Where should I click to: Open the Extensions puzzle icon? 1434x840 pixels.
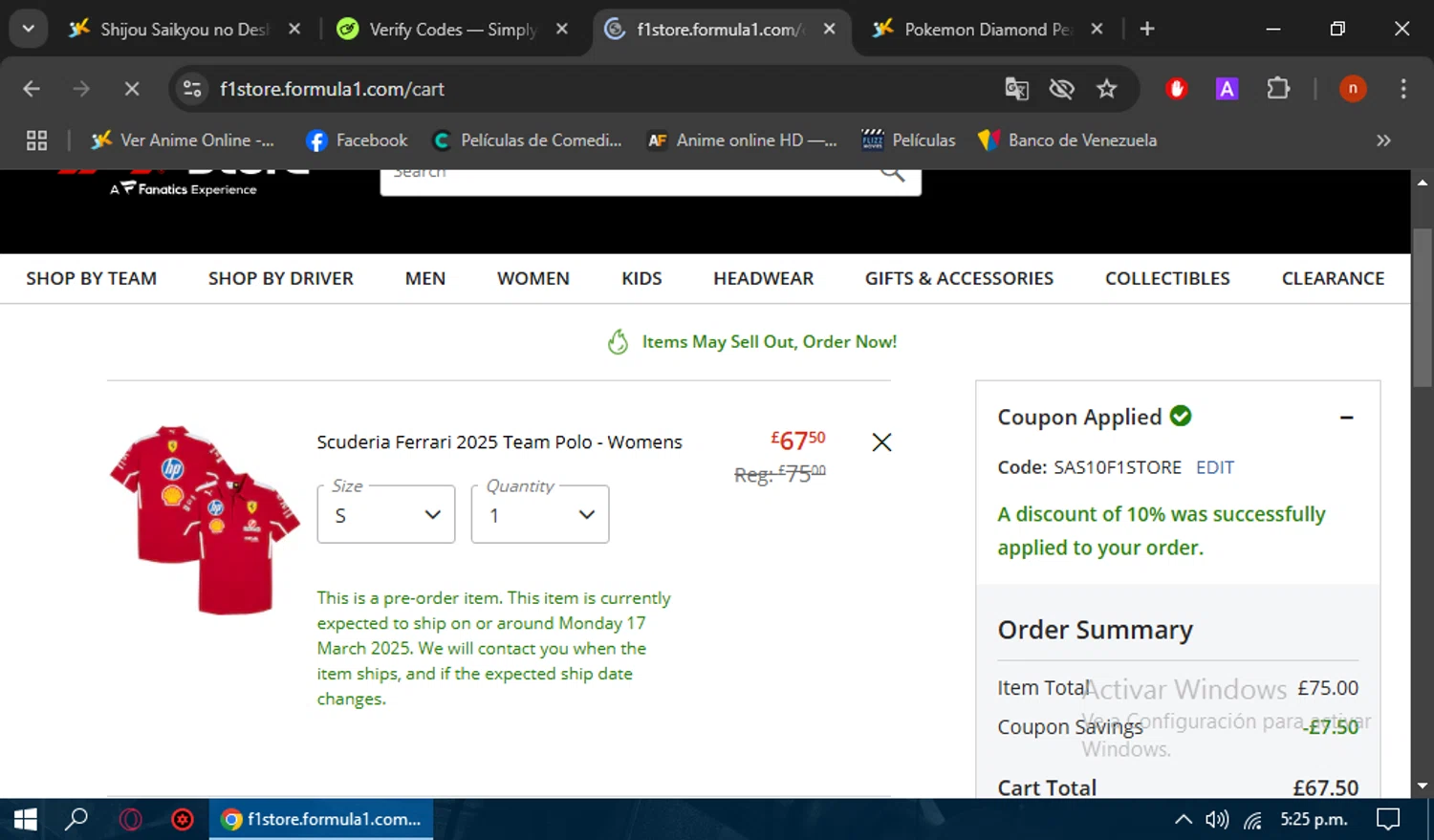(x=1278, y=89)
